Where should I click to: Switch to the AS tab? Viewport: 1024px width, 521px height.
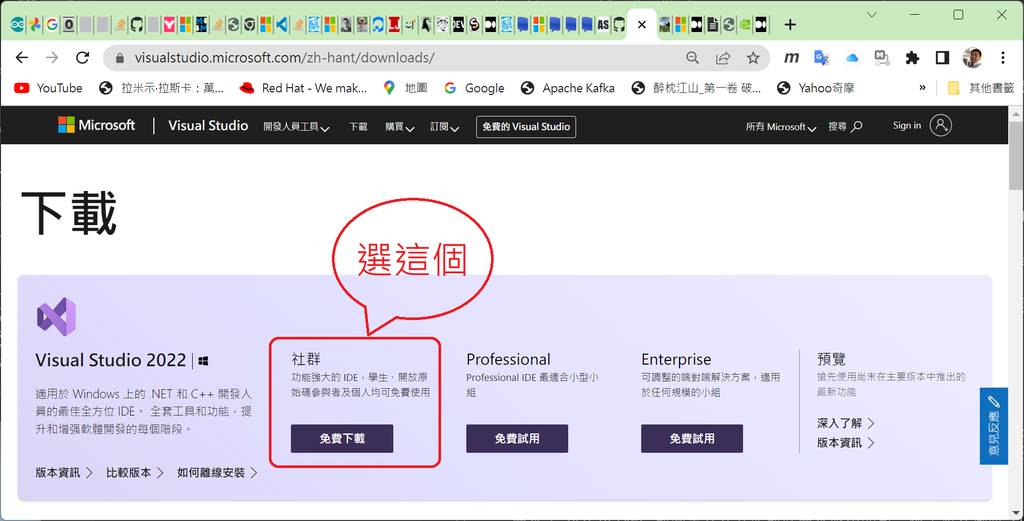(x=602, y=25)
